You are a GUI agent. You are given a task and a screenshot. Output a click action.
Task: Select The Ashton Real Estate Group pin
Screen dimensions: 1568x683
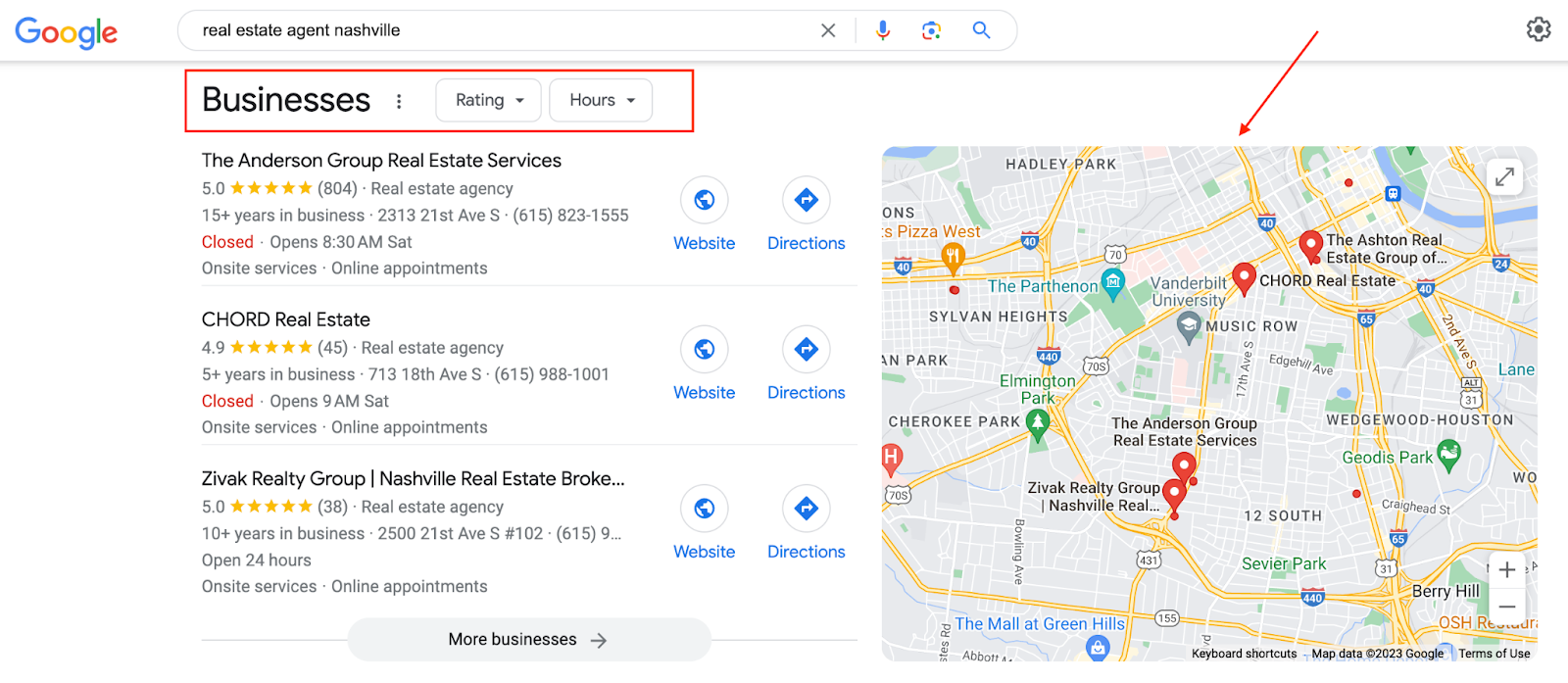(1310, 247)
